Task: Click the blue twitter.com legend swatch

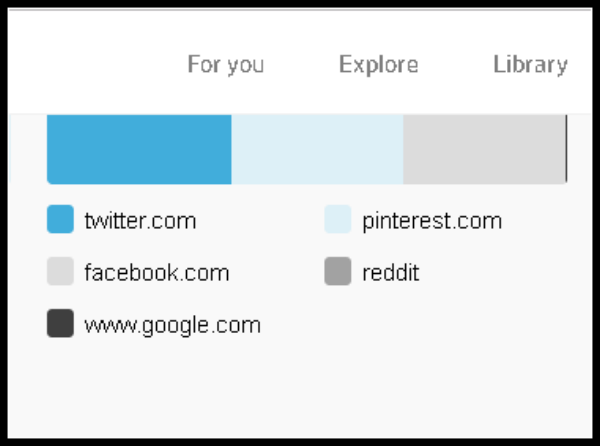Action: 60,220
